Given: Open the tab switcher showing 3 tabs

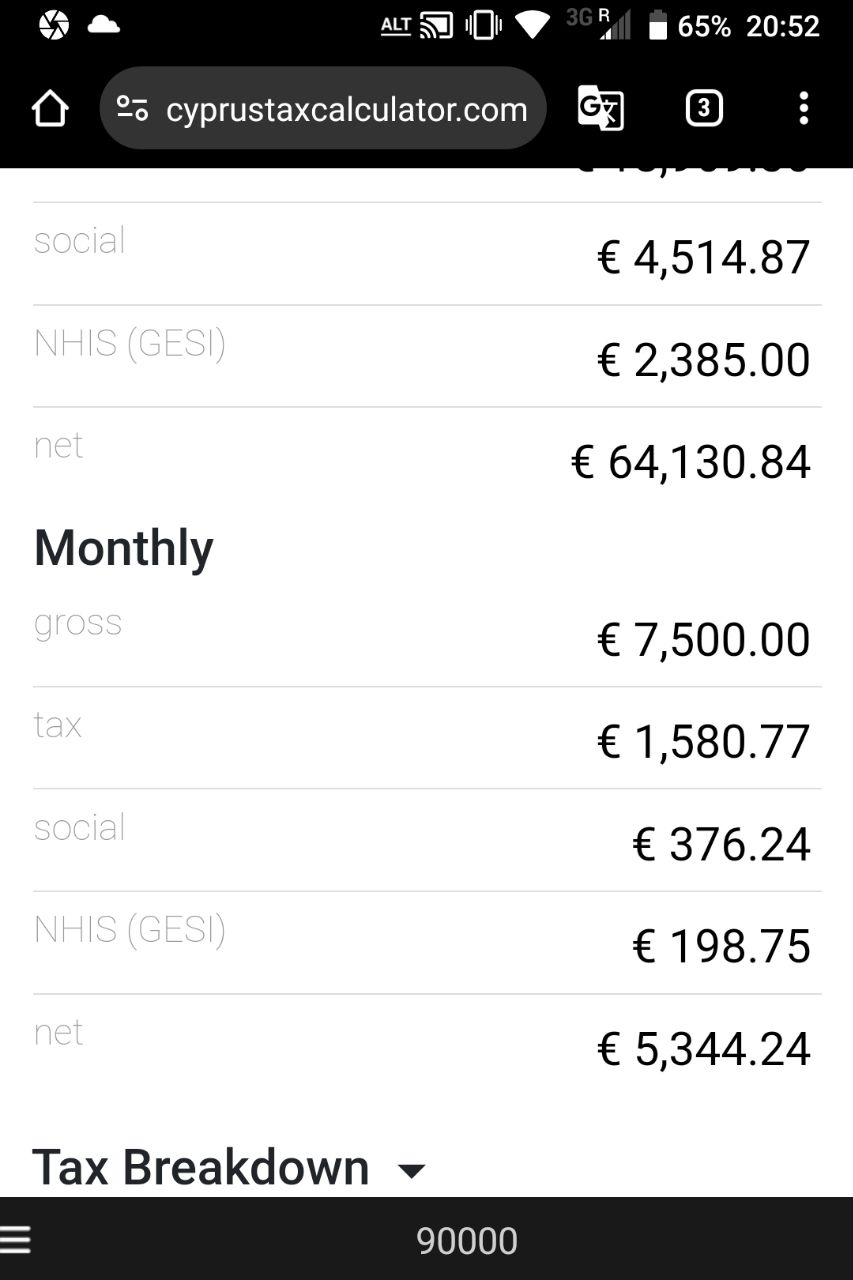Looking at the screenshot, I should coord(704,108).
